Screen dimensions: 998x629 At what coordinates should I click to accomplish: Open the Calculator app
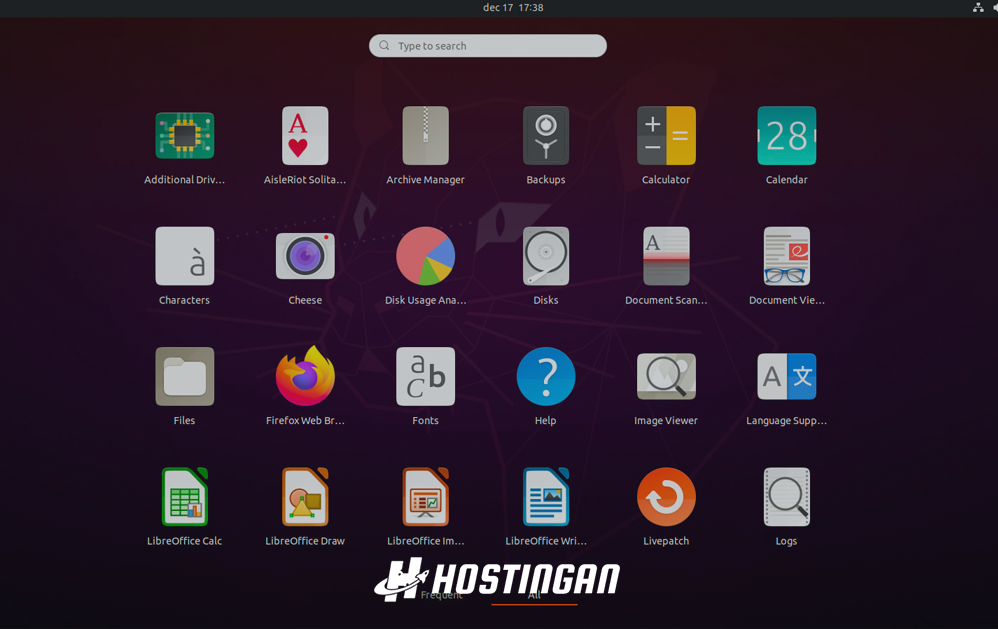pyautogui.click(x=666, y=136)
